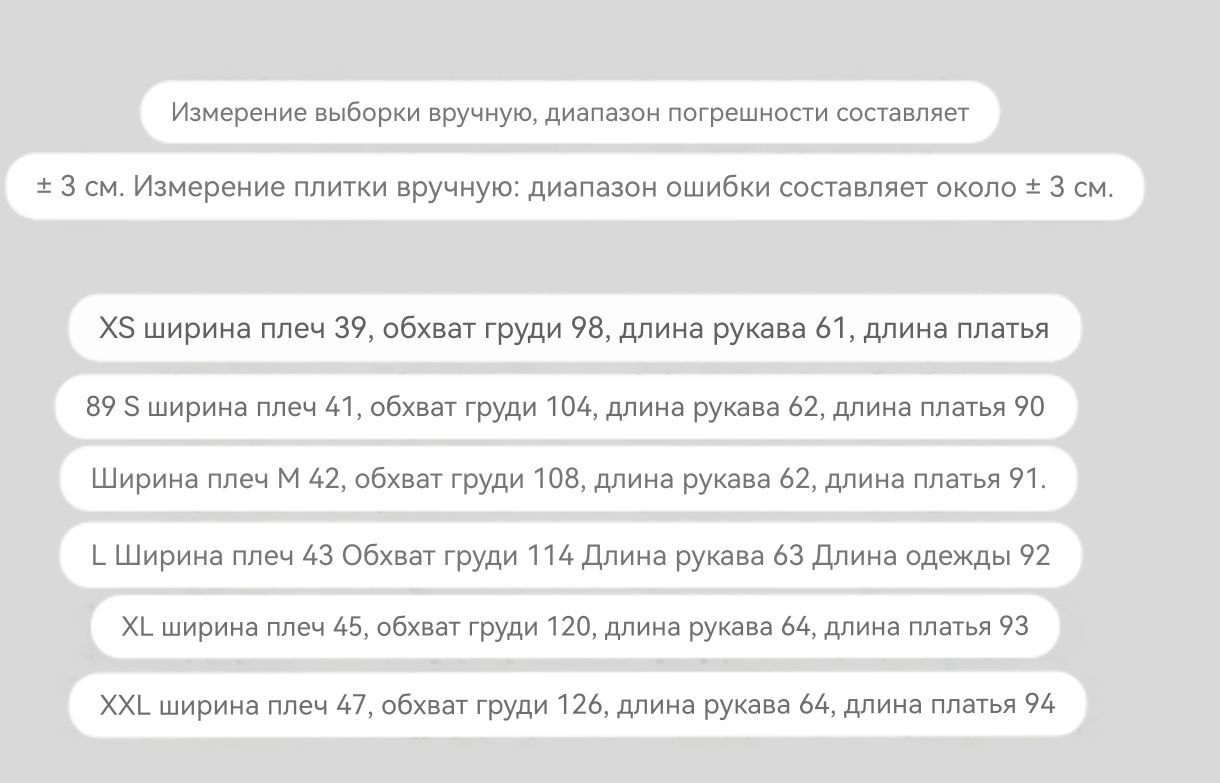Image resolution: width=1220 pixels, height=783 pixels.
Task: Click 'длина рукава 64' in XL row
Action: (x=707, y=627)
